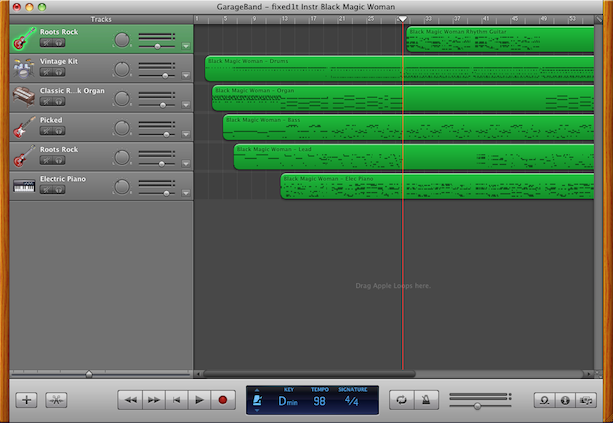Click the playhead marker in the ruler

click(403, 19)
